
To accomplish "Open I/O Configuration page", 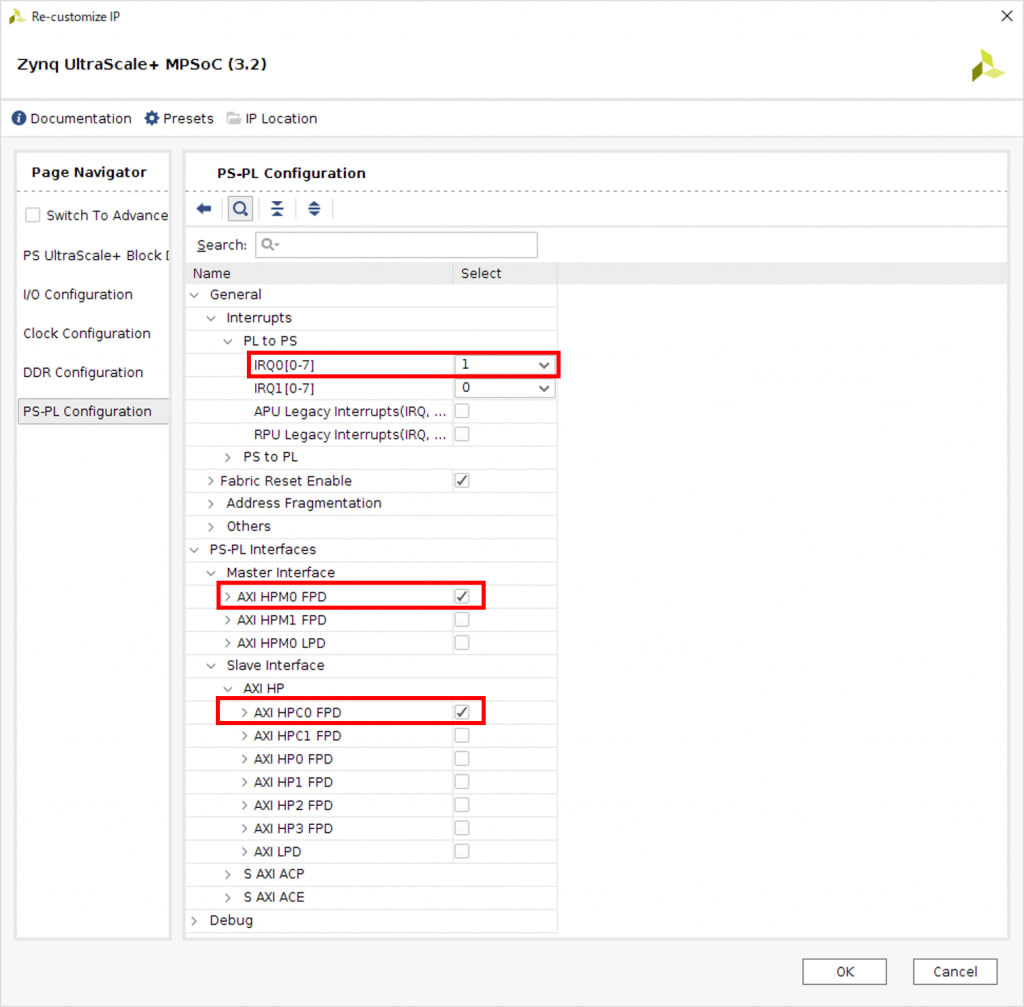I will tap(78, 295).
